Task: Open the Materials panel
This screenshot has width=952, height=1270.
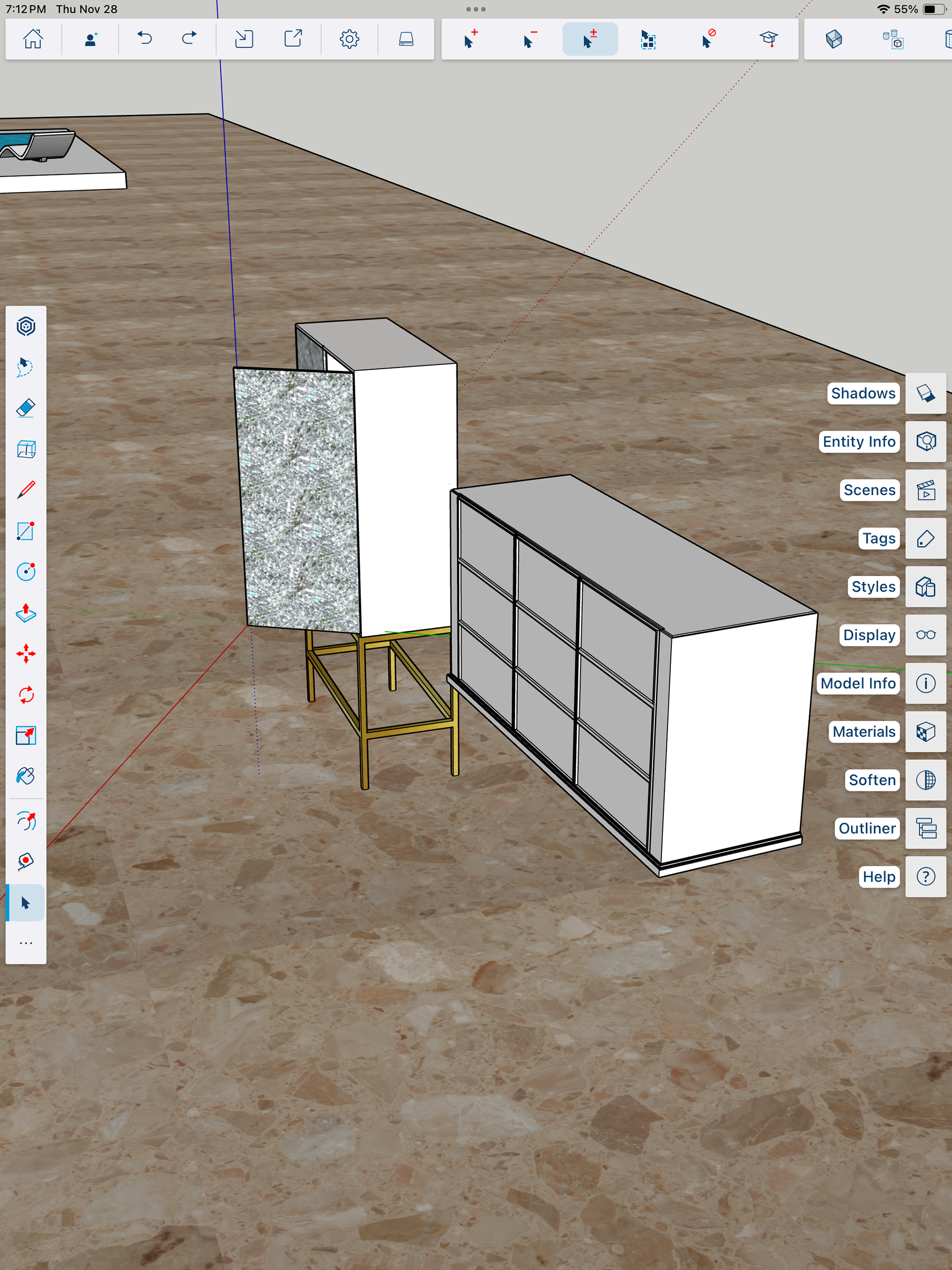Action: (x=926, y=732)
